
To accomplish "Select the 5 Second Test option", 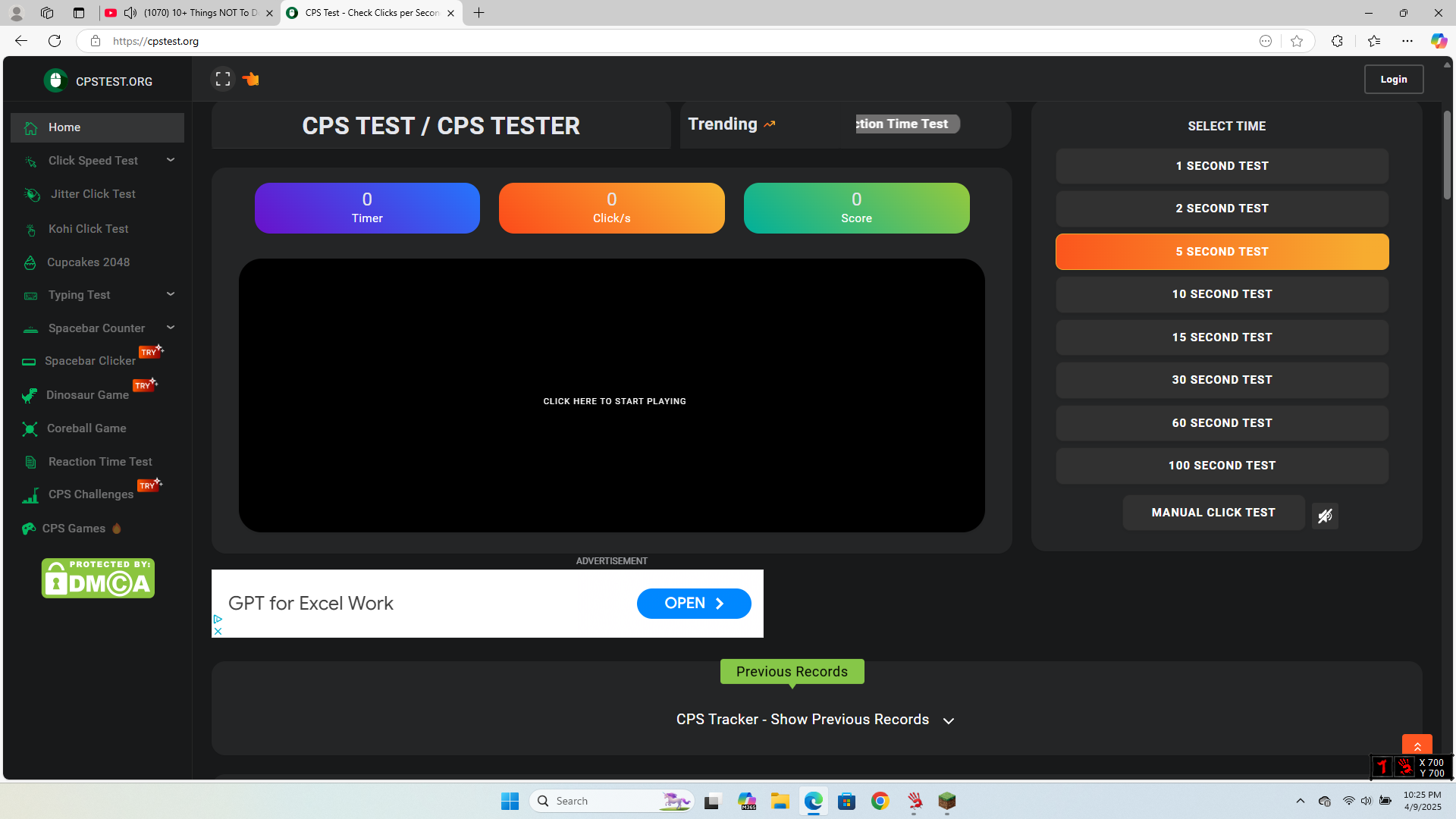I will click(x=1222, y=252).
